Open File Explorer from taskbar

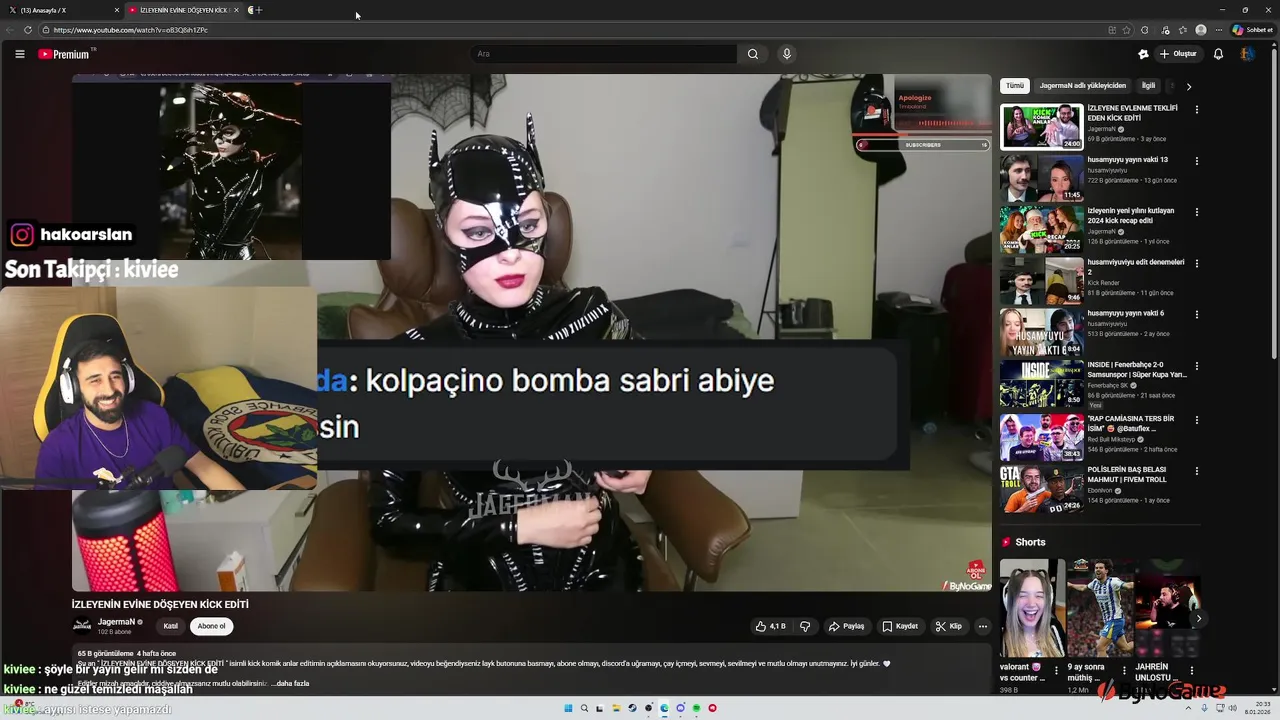pyautogui.click(x=616, y=708)
